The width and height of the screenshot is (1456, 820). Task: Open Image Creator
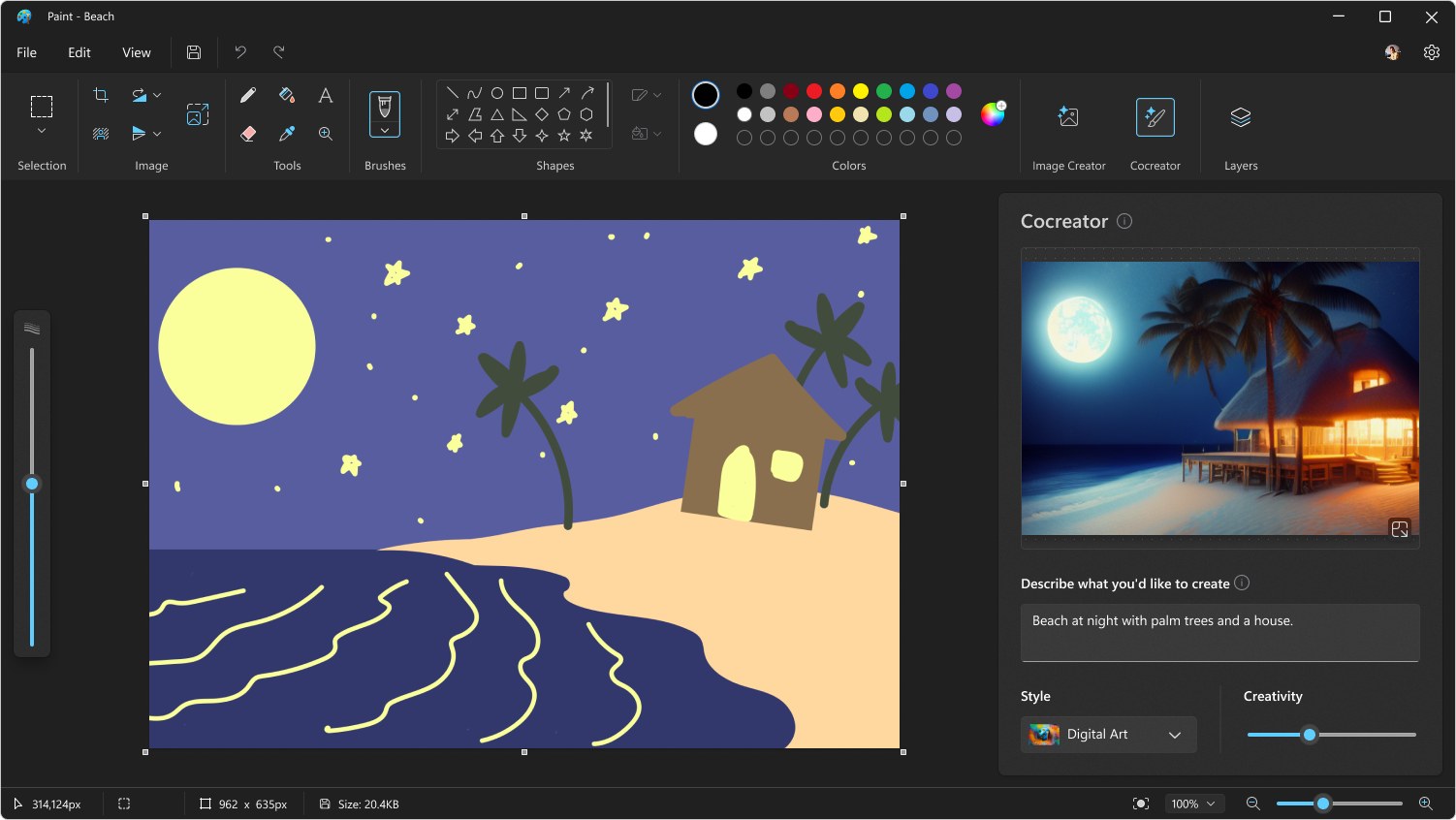tap(1068, 117)
